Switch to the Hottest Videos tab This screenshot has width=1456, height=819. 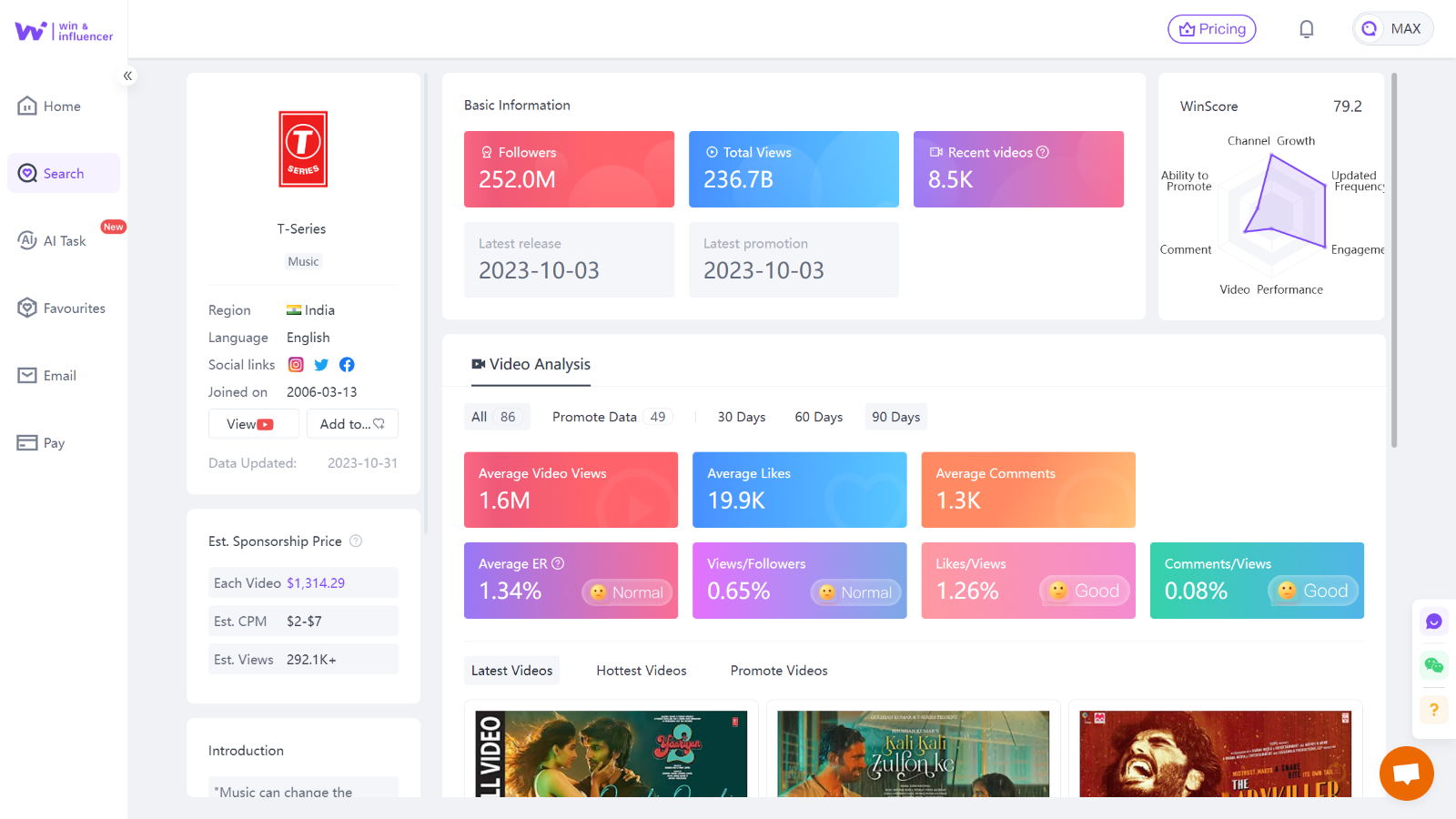click(641, 670)
